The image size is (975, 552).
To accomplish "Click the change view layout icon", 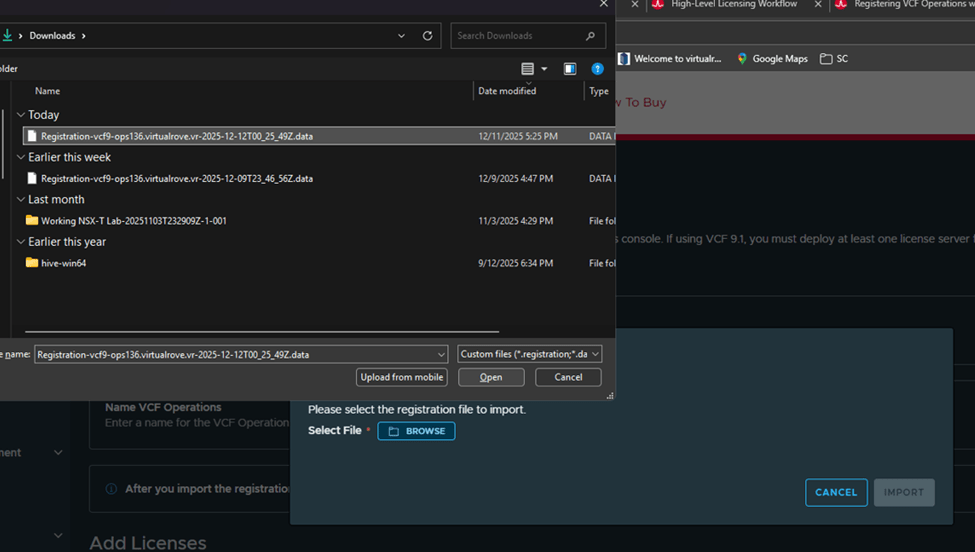I will (x=528, y=69).
